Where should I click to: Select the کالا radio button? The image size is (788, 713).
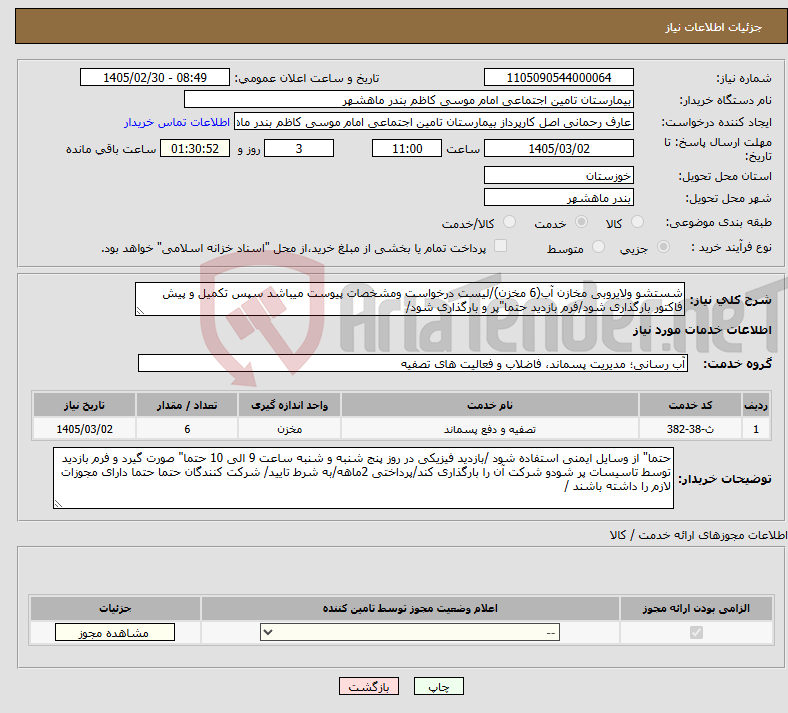tap(637, 222)
